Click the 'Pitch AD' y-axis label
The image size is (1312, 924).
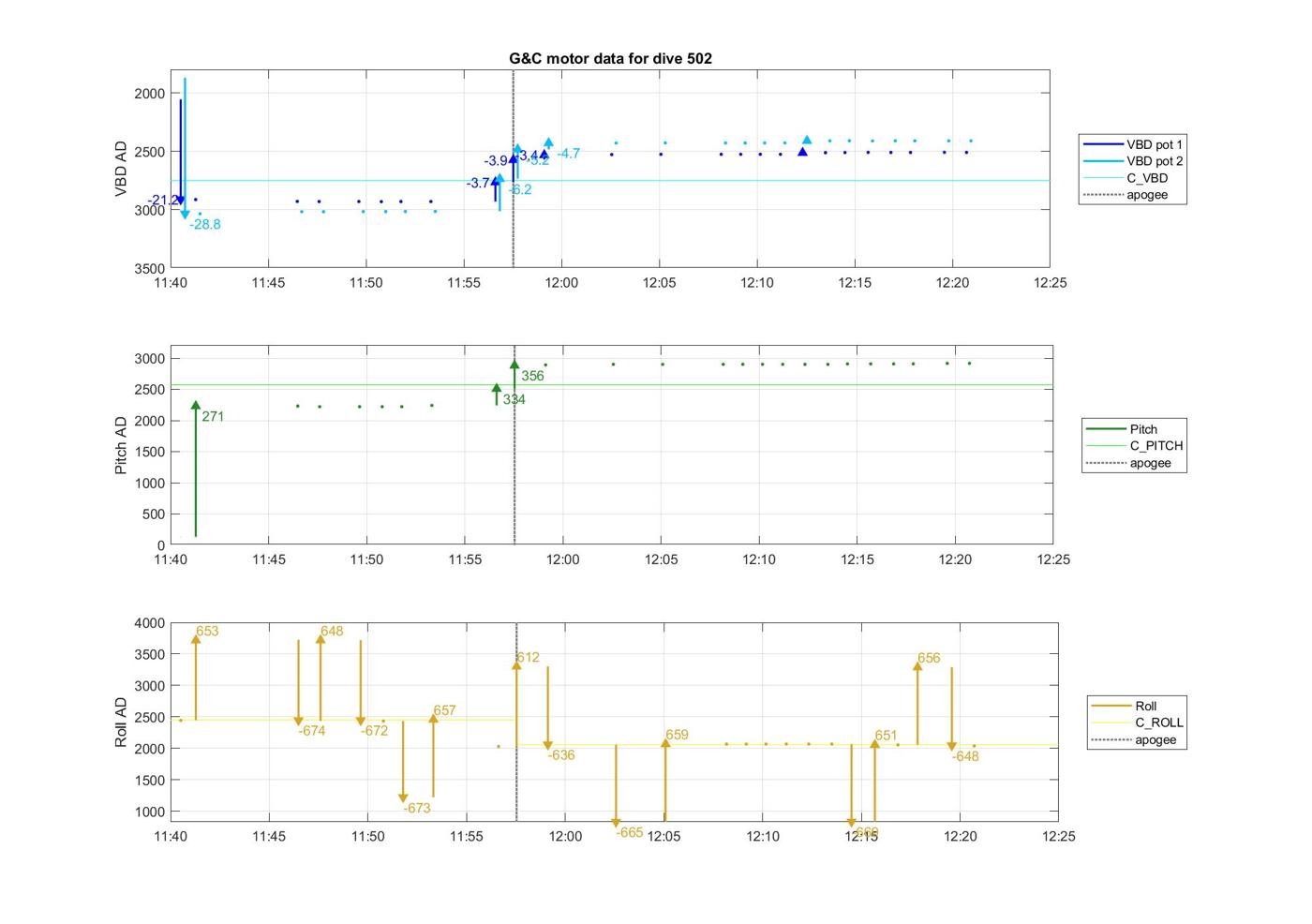121,445
